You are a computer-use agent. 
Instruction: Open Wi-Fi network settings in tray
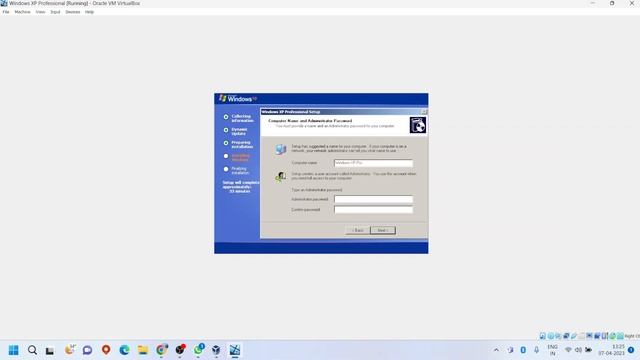(568, 350)
